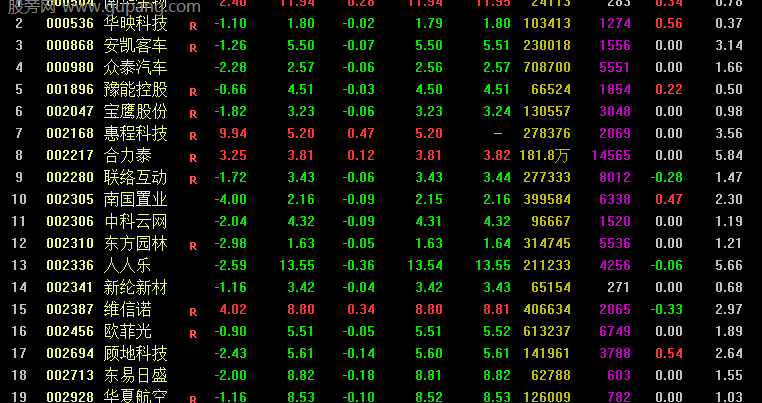Select stock name 惠程科技

[136, 133]
